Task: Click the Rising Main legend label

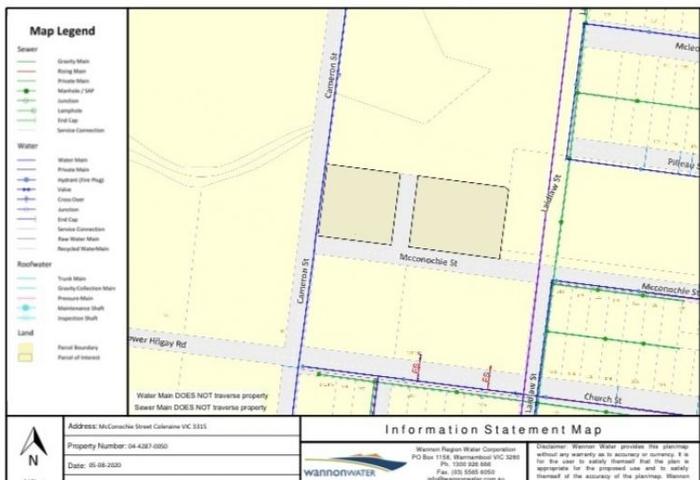Action: [71, 71]
